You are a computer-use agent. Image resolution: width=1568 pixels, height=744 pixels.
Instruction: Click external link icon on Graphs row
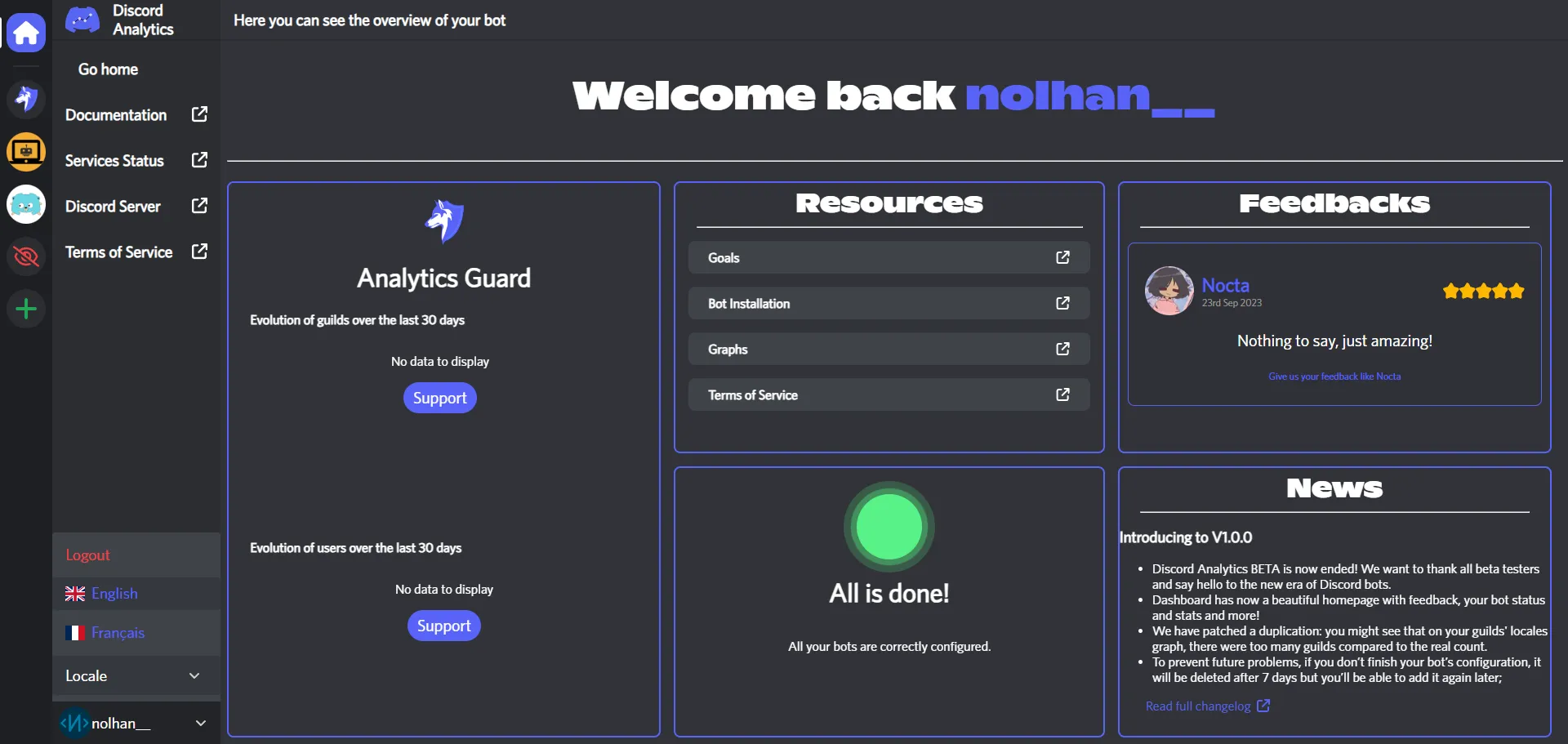point(1062,349)
